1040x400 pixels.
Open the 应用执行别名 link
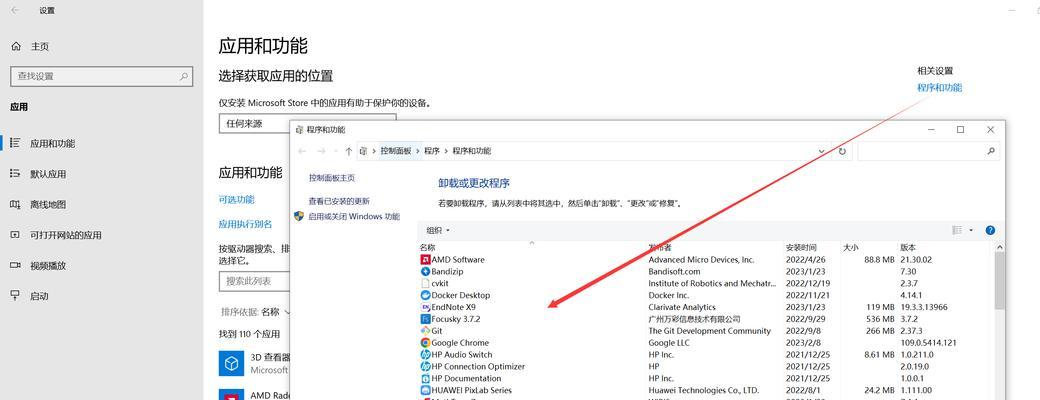click(245, 224)
